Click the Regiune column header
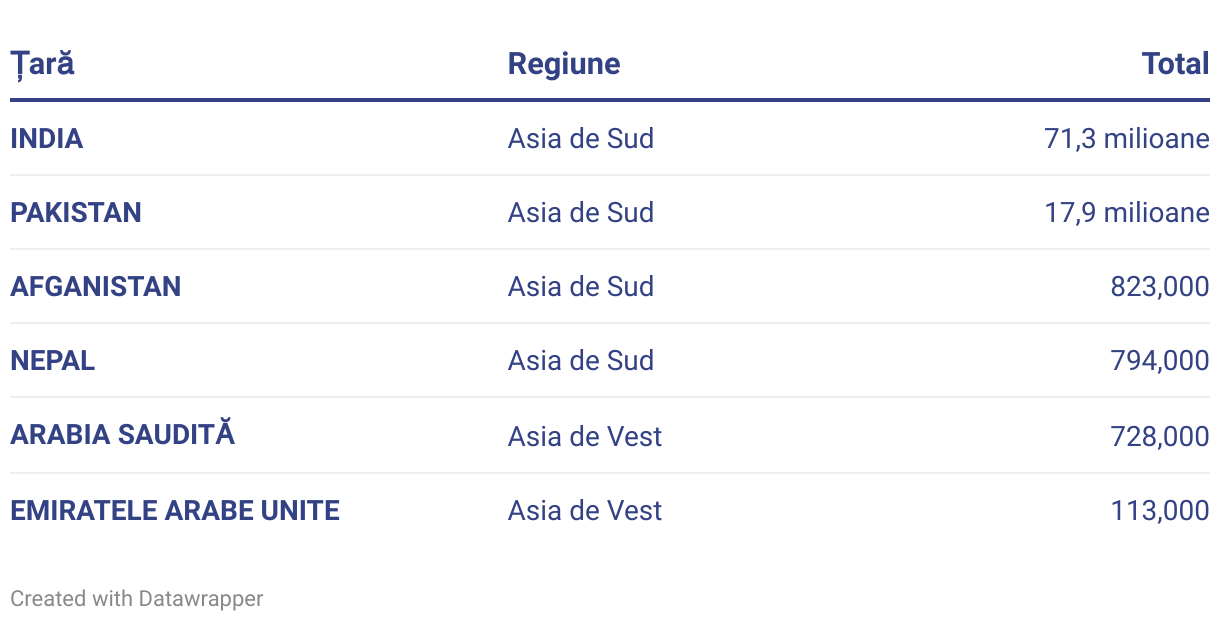The image size is (1220, 622). 563,64
